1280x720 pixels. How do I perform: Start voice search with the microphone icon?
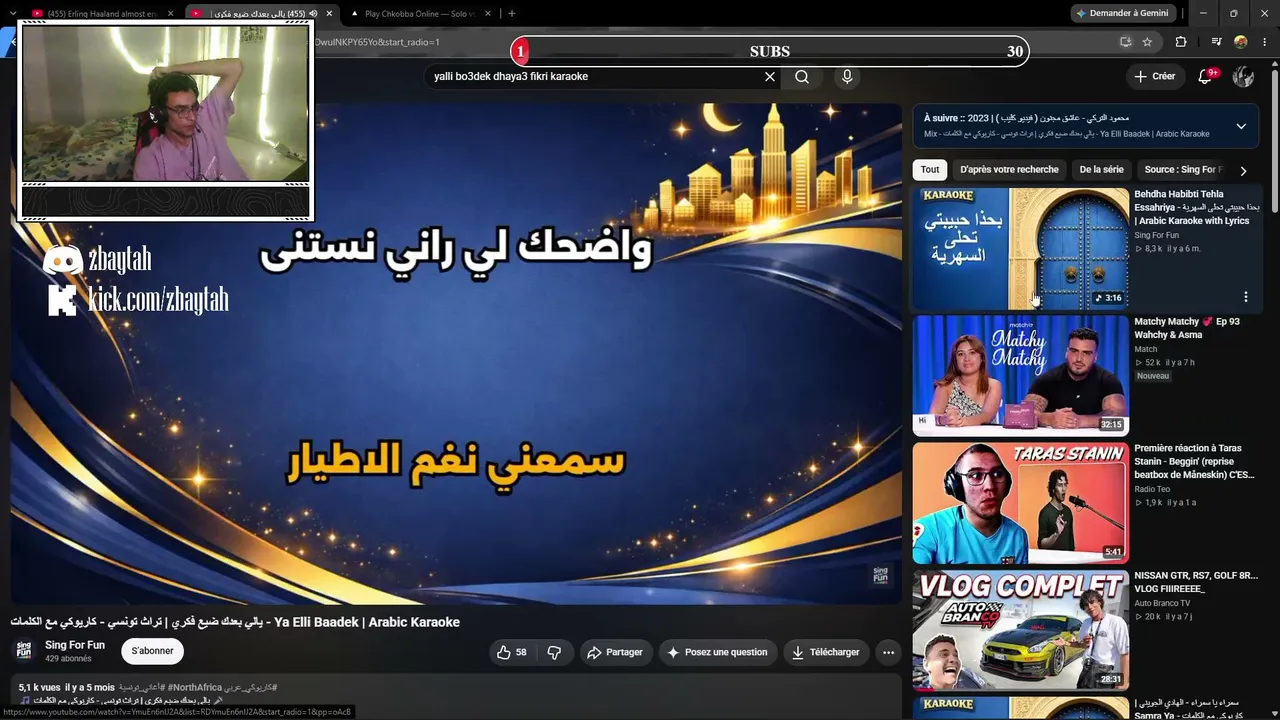(847, 77)
